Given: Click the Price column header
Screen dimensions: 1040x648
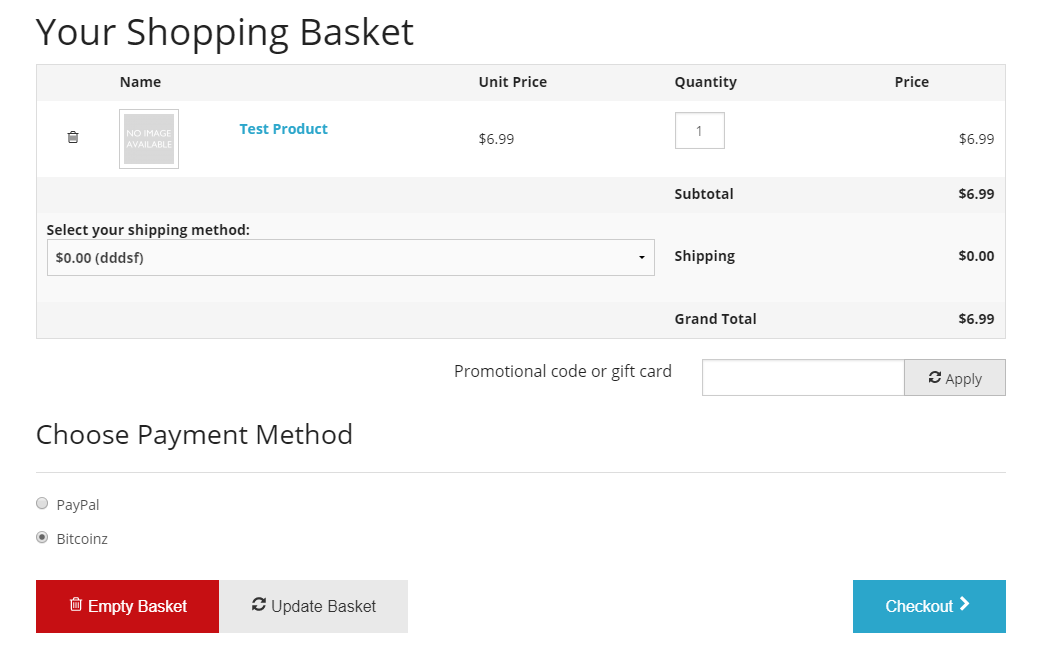Looking at the screenshot, I should point(911,82).
